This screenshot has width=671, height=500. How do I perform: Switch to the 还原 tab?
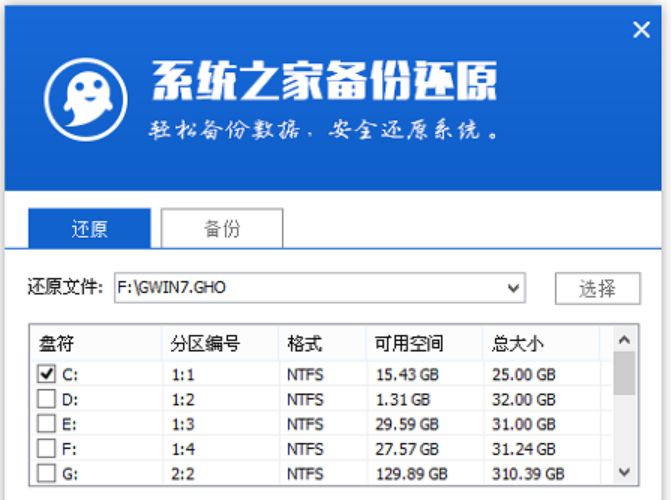(x=89, y=228)
